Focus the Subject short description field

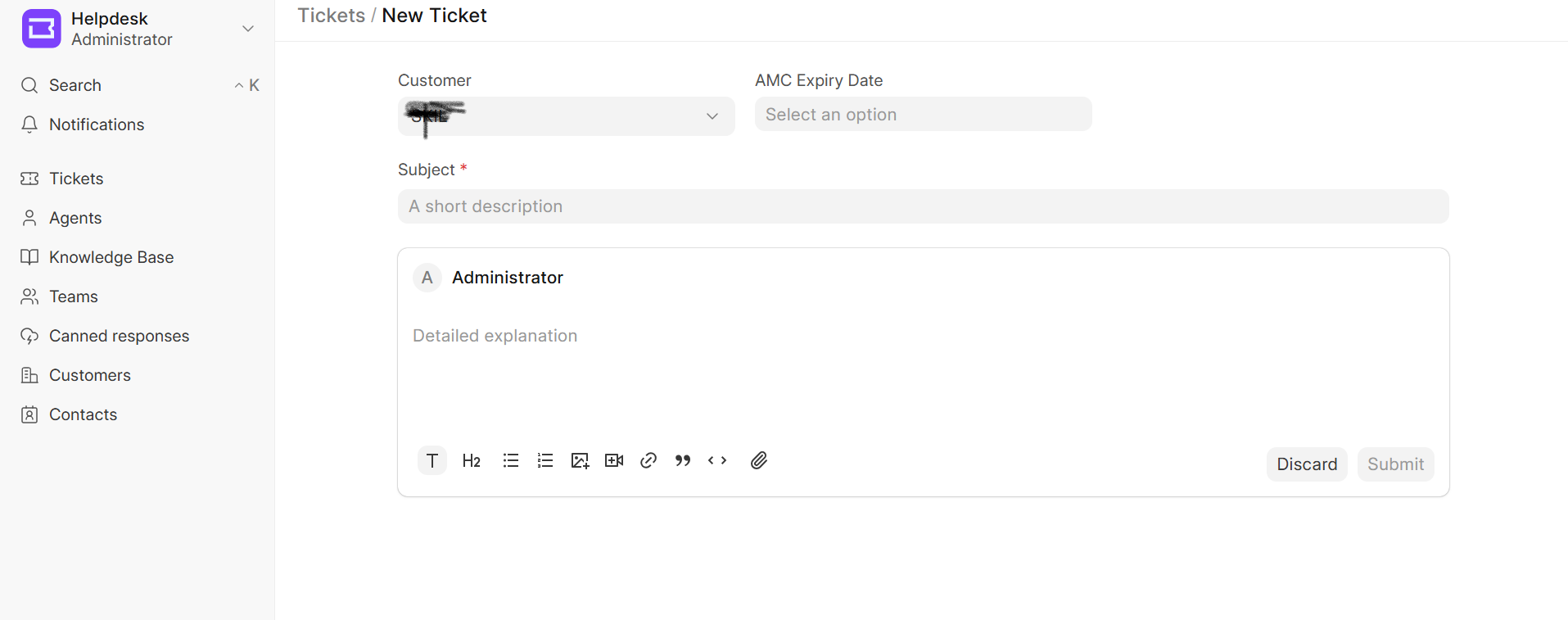tap(923, 206)
